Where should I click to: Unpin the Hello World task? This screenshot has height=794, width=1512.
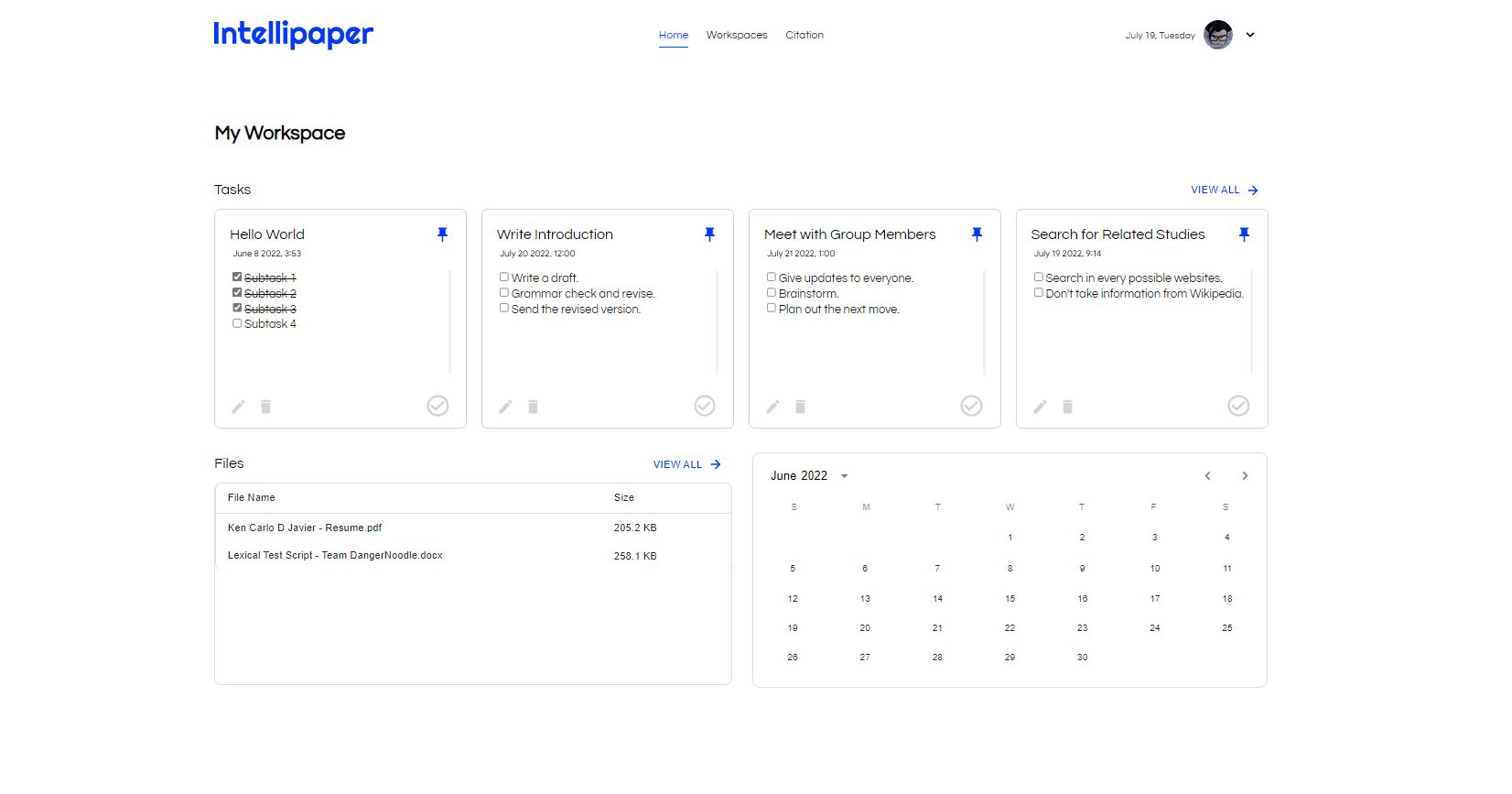(442, 234)
